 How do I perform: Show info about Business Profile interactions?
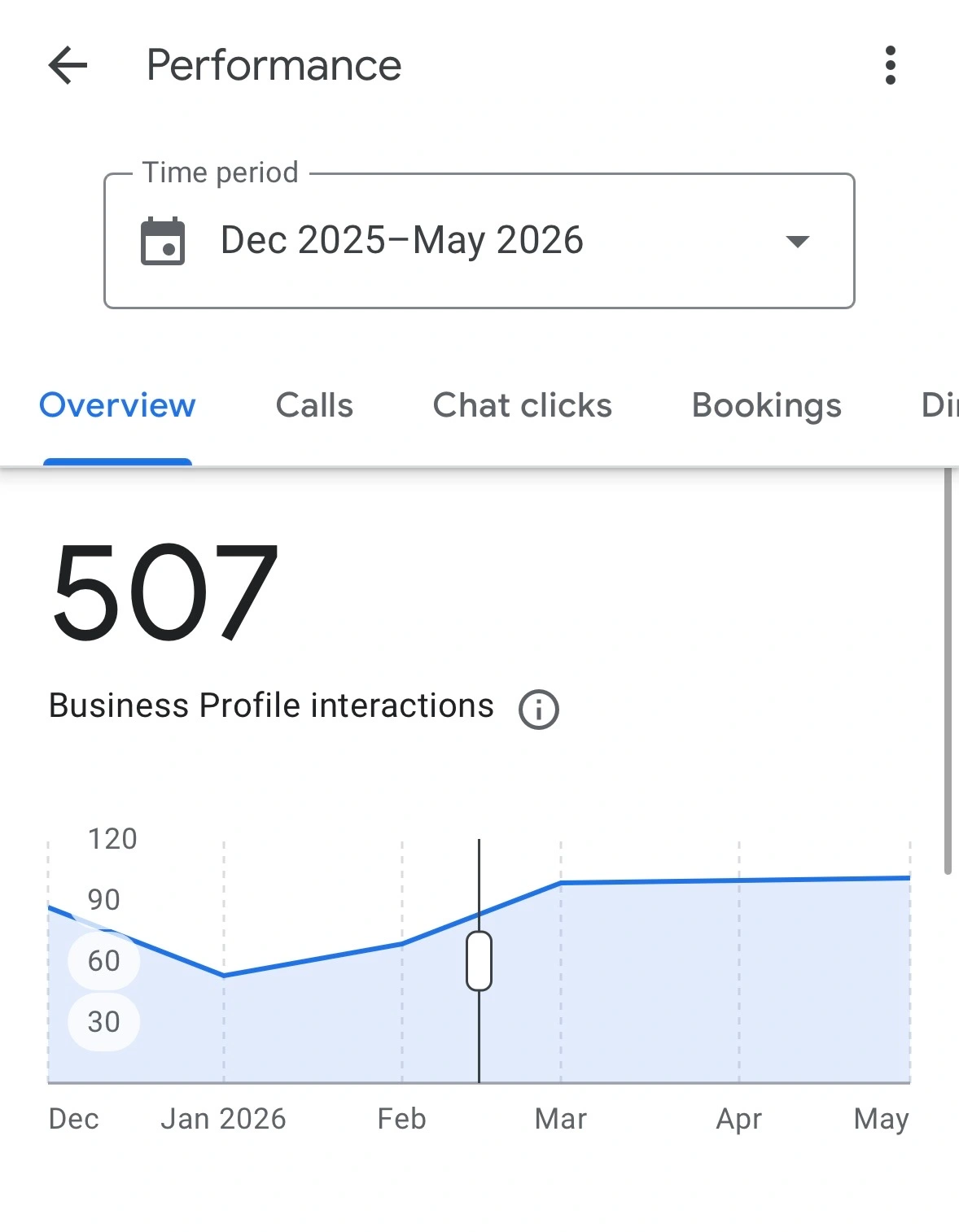coord(538,709)
